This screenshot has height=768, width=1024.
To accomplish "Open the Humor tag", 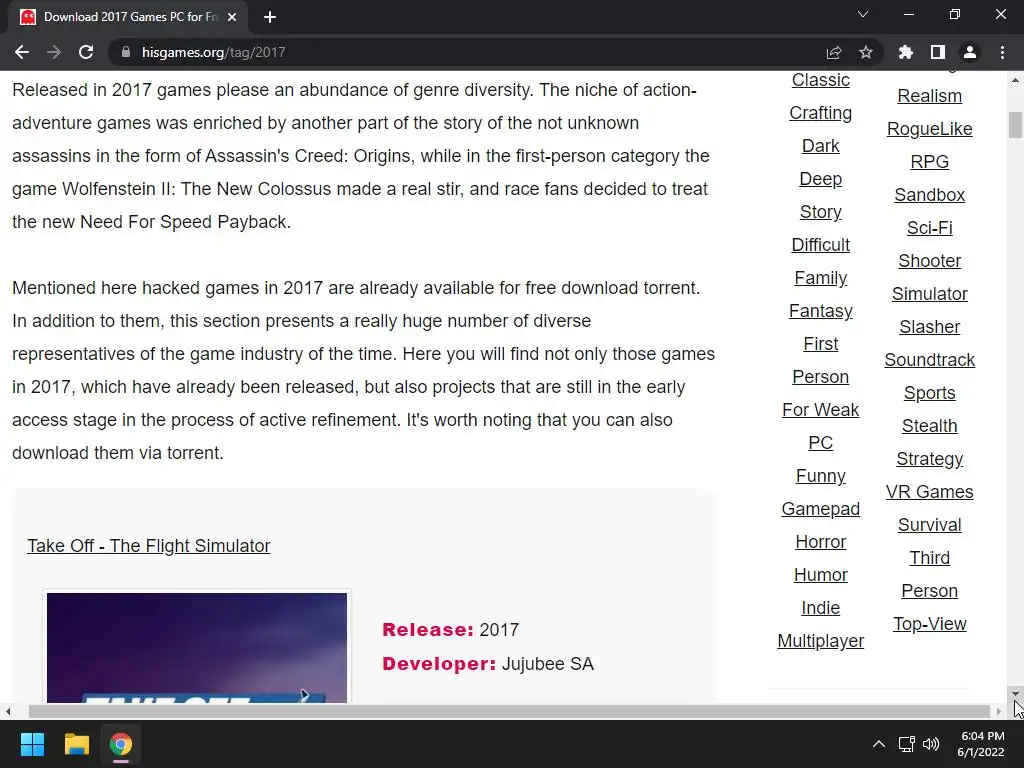I will 821,575.
